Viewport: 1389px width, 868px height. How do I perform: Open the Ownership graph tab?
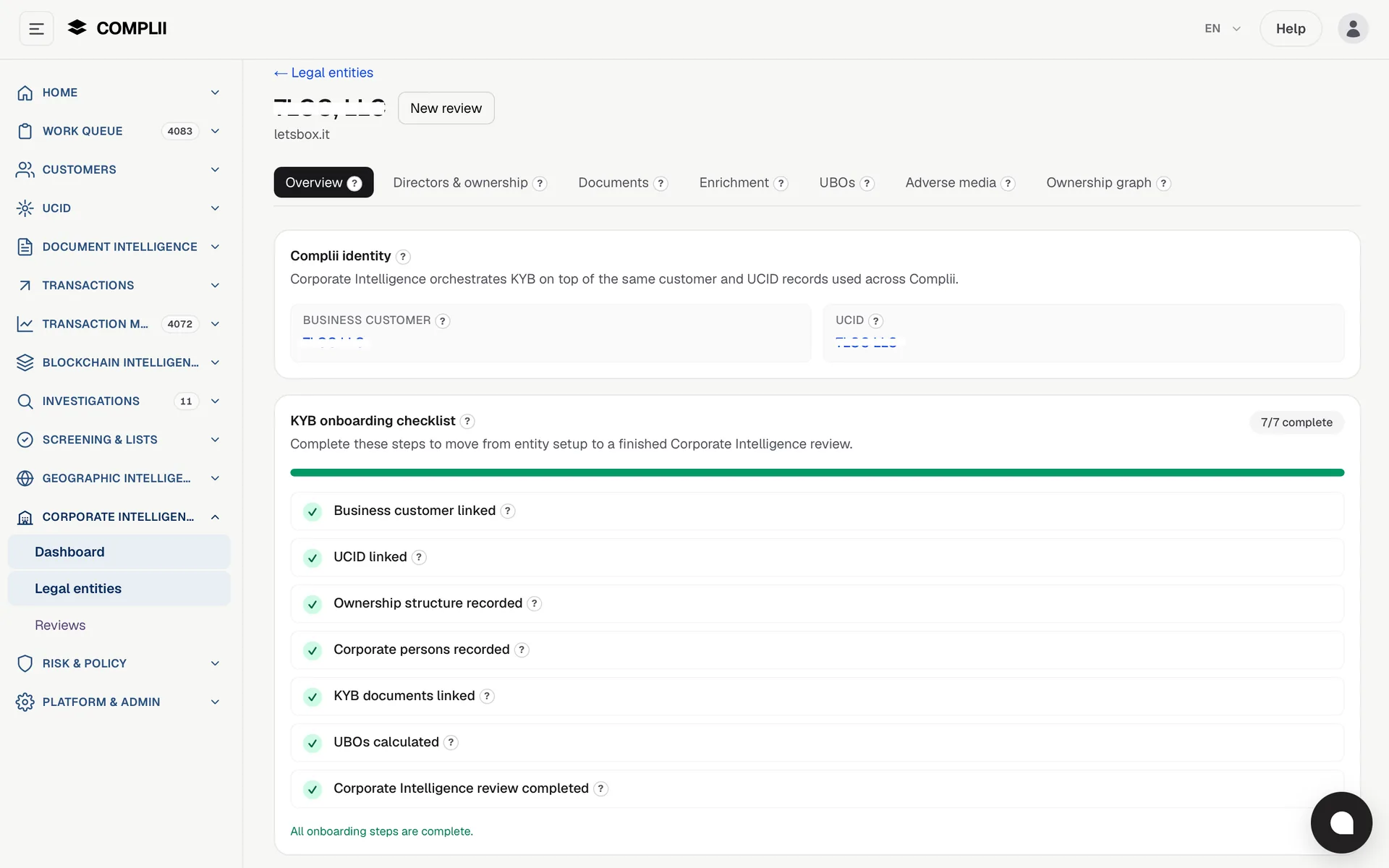click(x=1108, y=182)
